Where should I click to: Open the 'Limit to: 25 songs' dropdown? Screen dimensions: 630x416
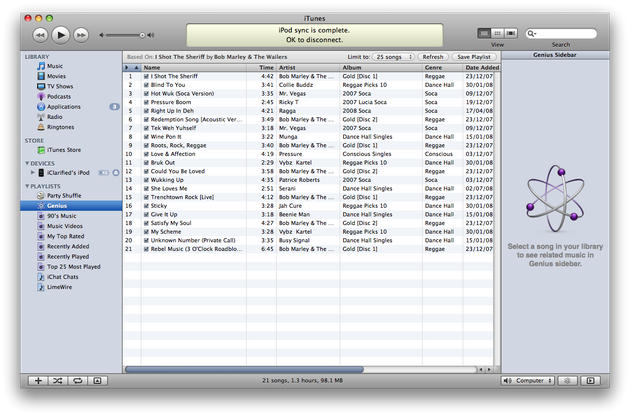click(x=393, y=58)
